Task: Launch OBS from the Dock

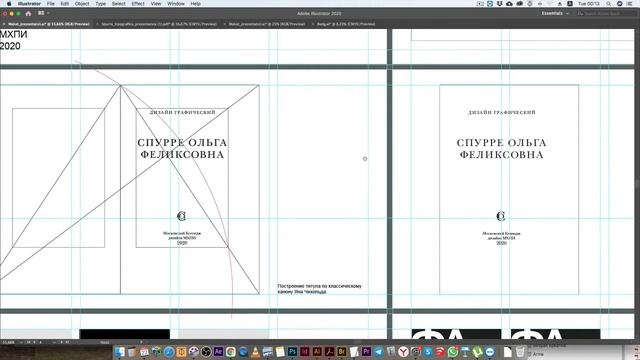Action: (x=206, y=352)
